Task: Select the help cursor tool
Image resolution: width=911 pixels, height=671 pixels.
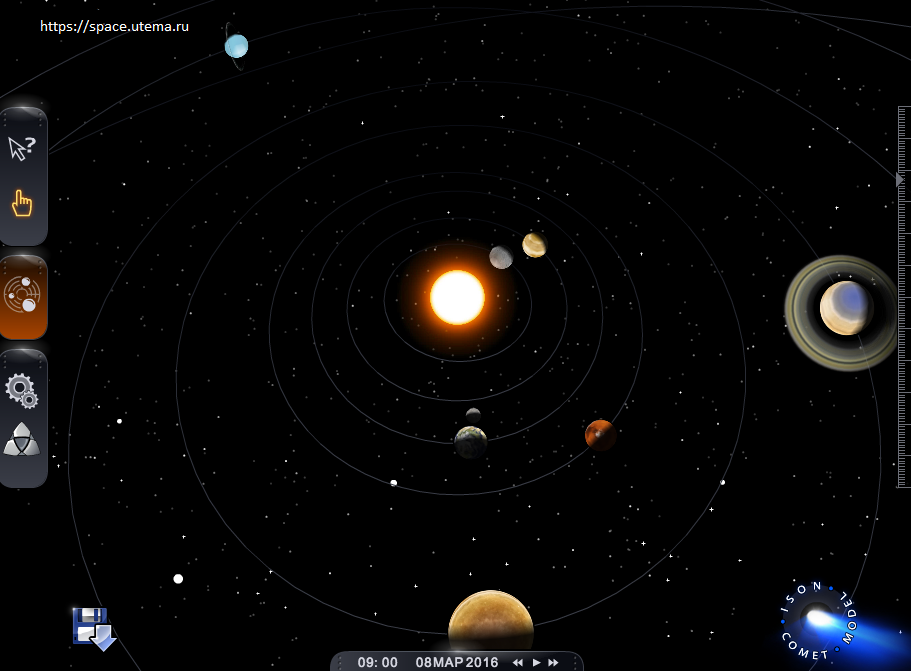Action: [22, 149]
